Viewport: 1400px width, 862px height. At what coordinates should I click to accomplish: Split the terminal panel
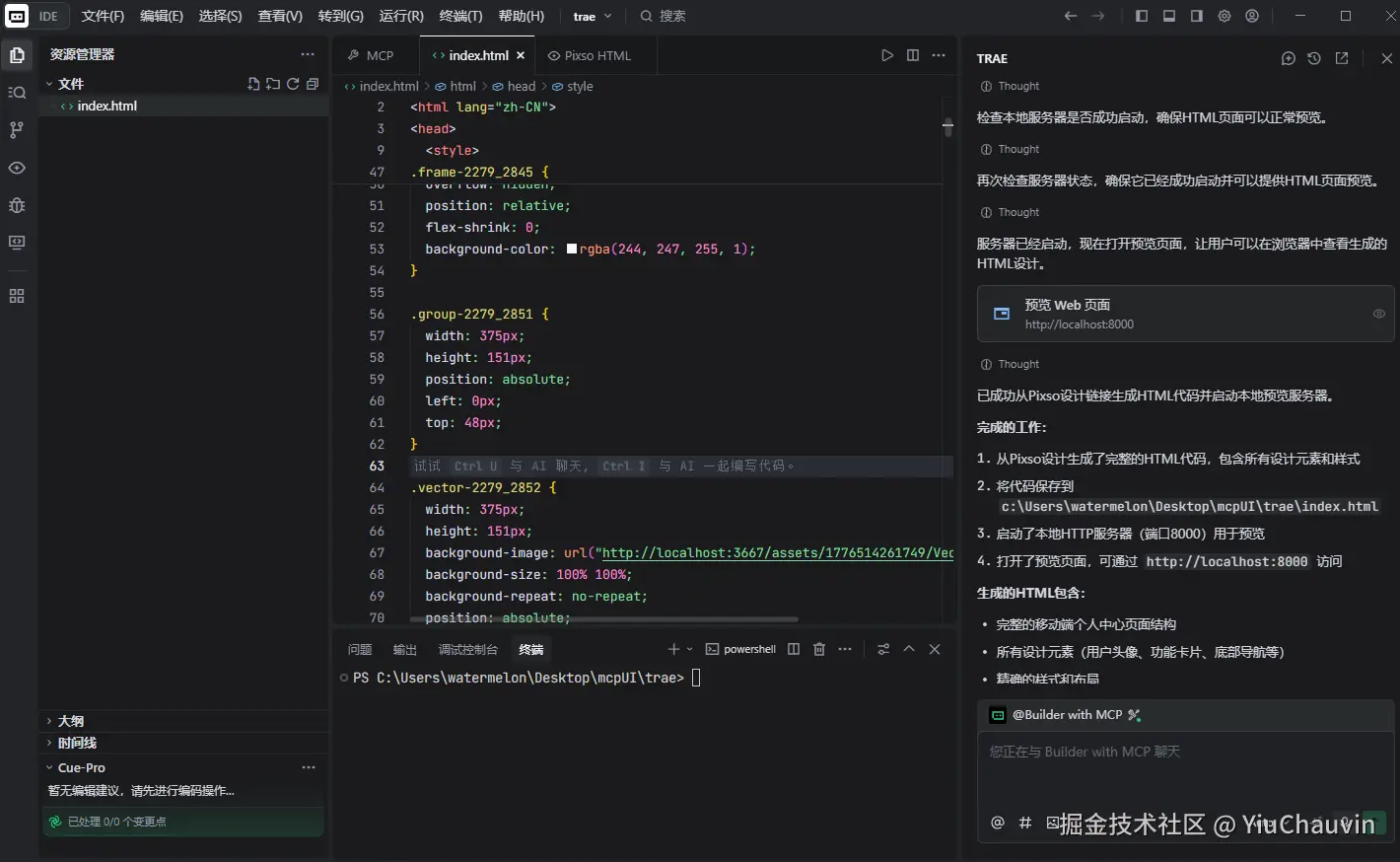pos(794,649)
